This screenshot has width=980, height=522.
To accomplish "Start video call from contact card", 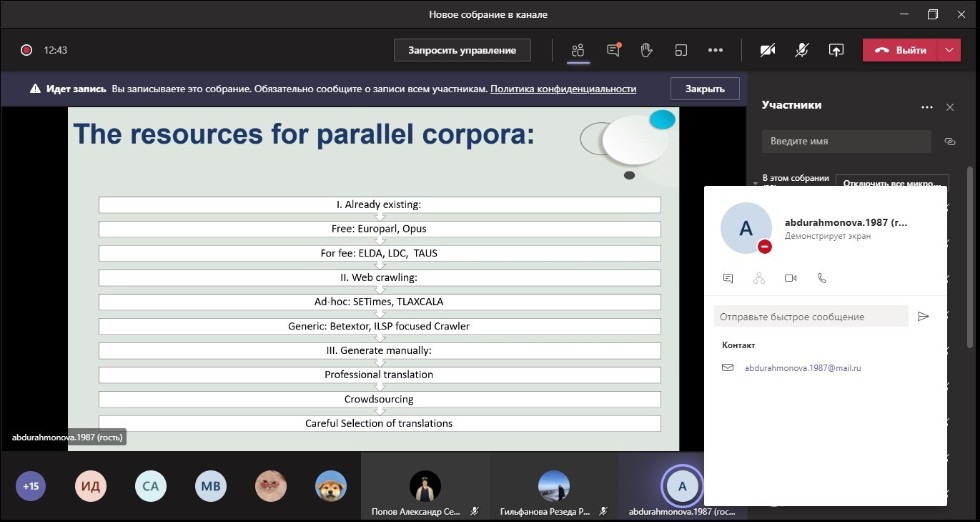I will click(x=790, y=278).
